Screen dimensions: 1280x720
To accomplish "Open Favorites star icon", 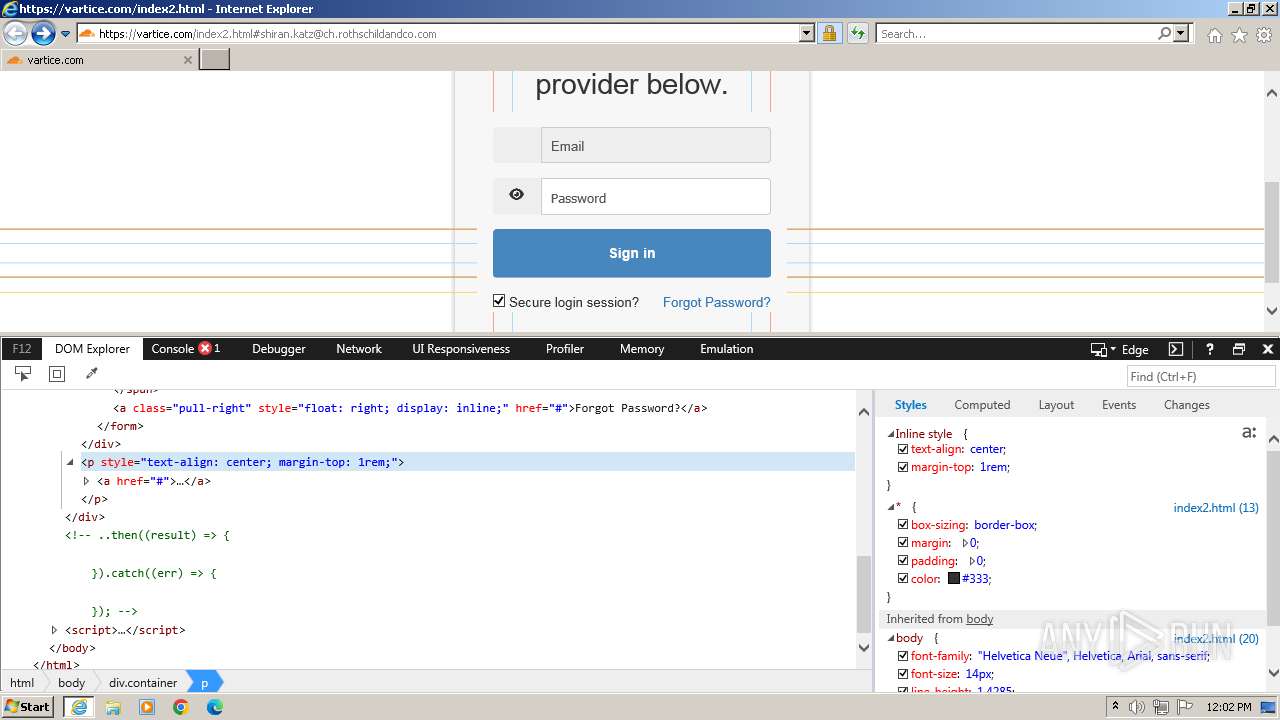I will point(1239,35).
